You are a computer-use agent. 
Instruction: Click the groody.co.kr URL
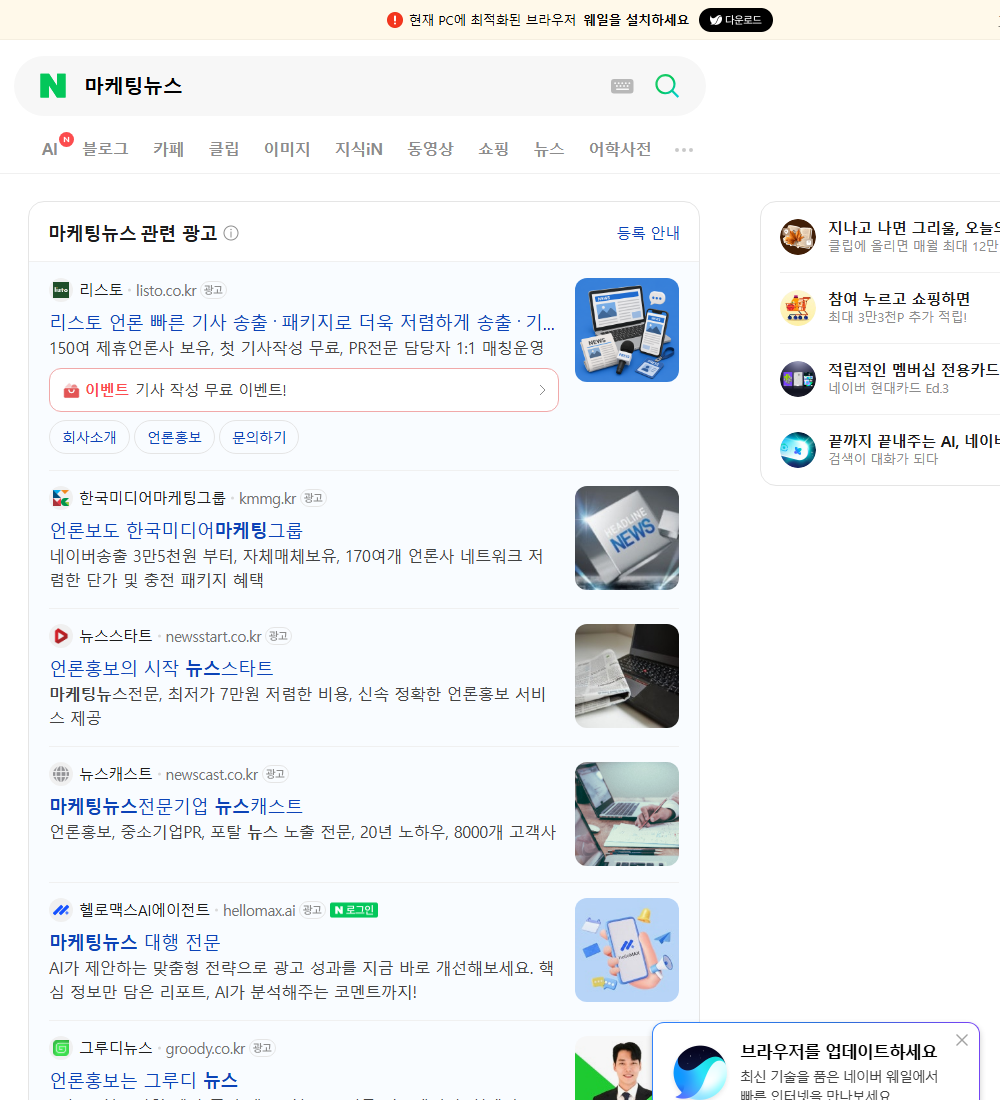click(205, 1049)
